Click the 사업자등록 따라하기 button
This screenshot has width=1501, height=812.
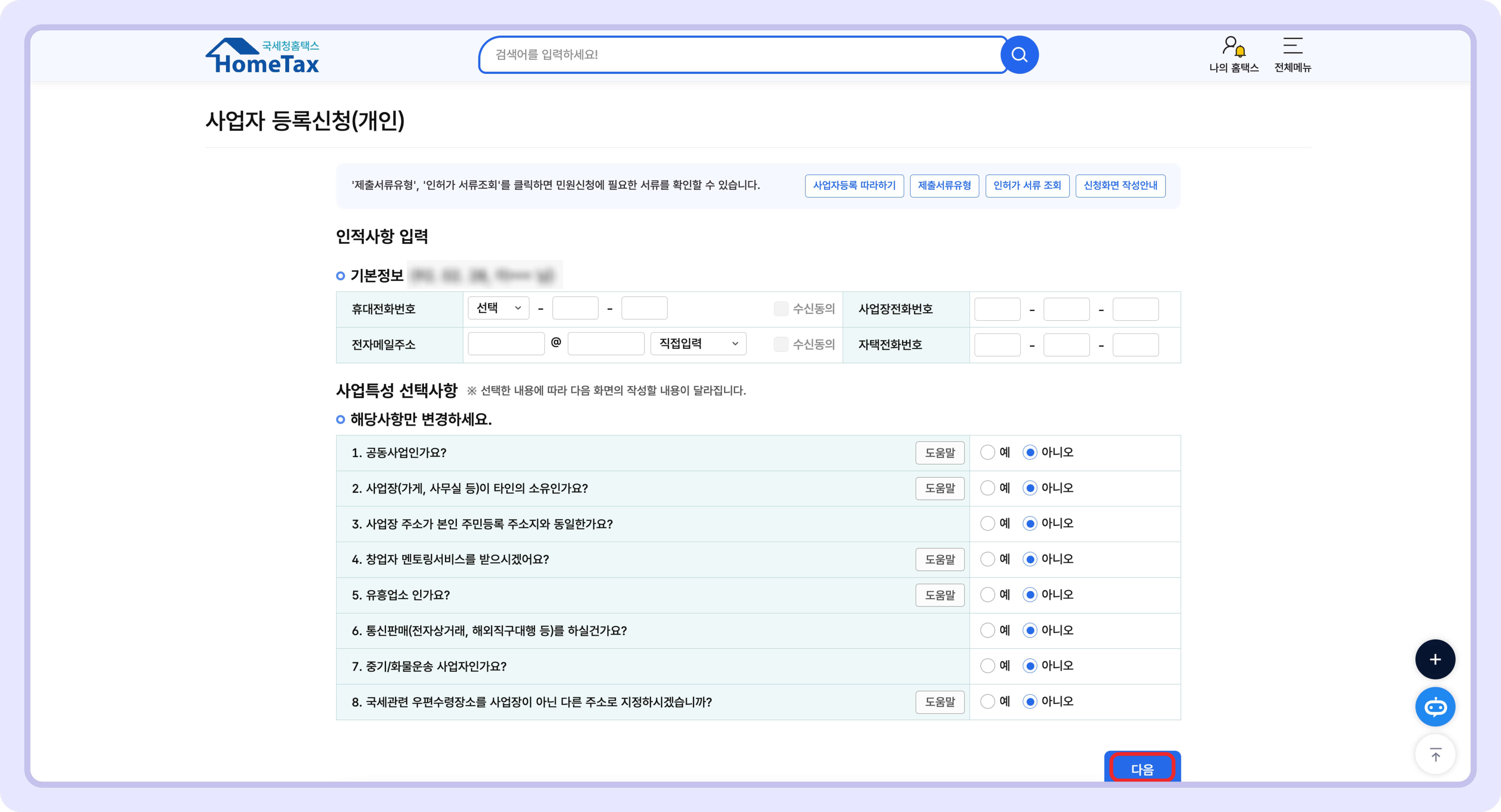tap(854, 186)
